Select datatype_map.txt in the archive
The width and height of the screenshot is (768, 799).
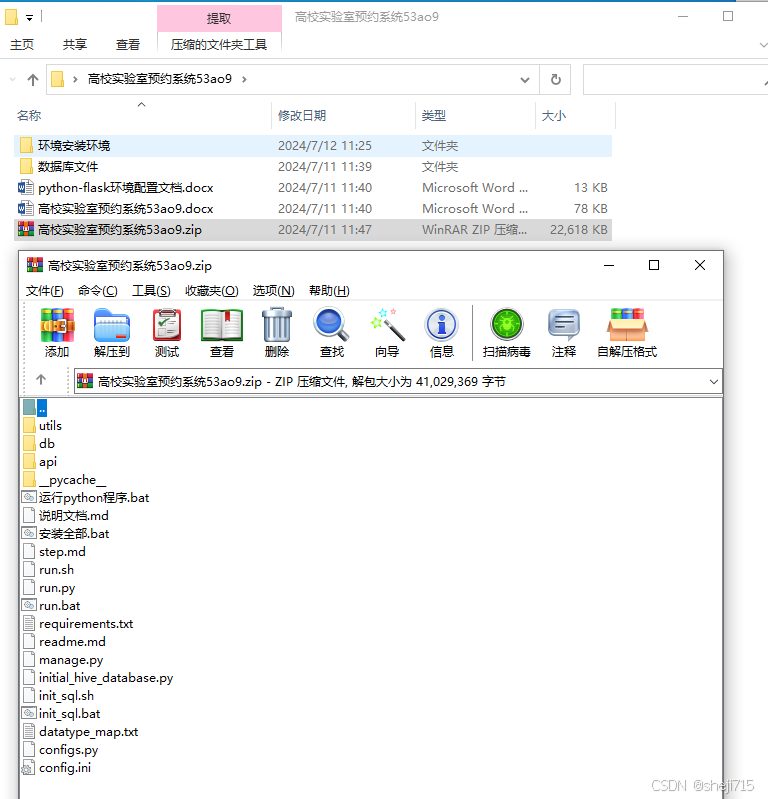(89, 732)
